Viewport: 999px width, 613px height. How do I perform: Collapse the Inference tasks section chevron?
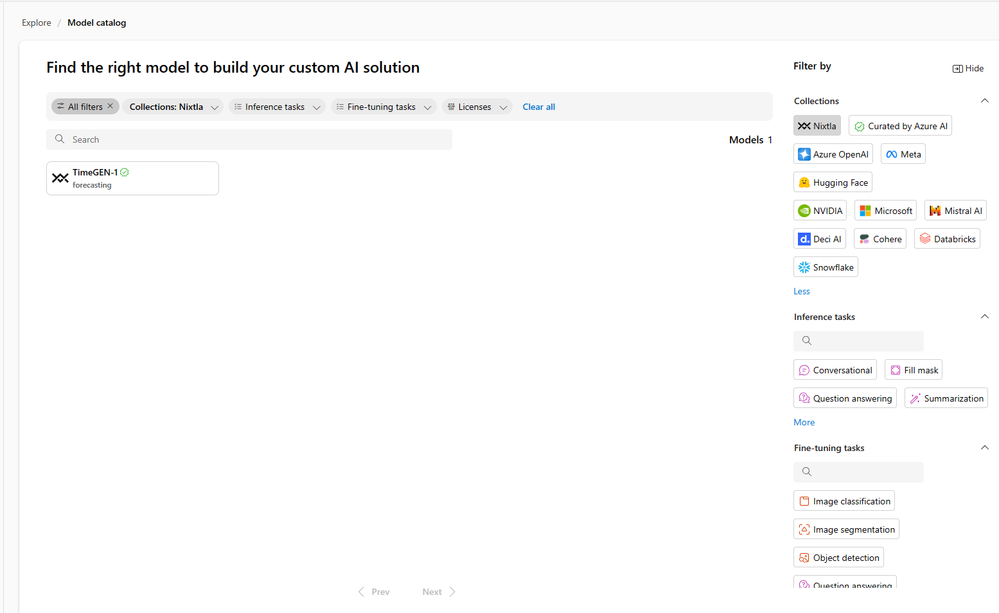pyautogui.click(x=984, y=317)
